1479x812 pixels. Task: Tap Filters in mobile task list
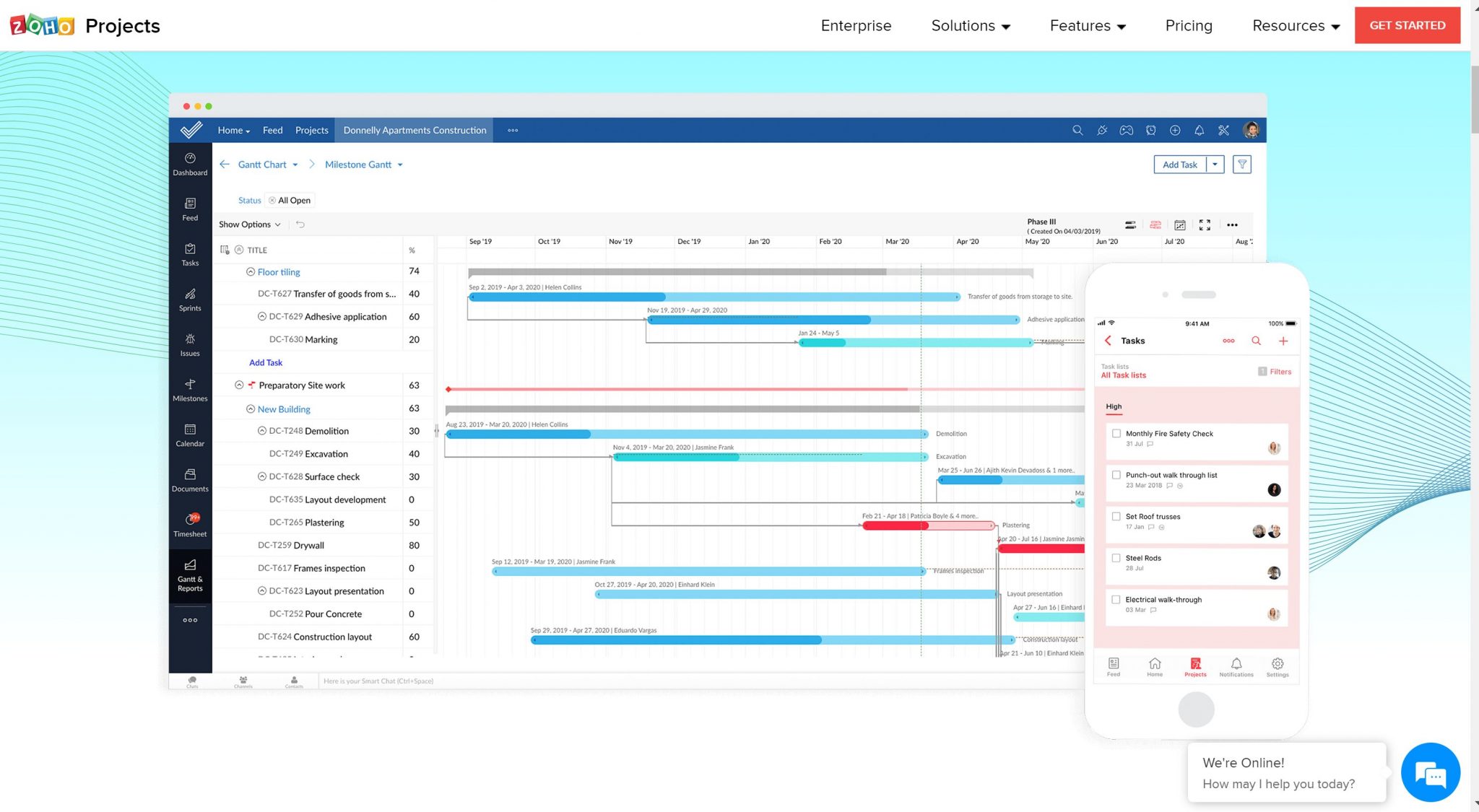[x=1275, y=372]
